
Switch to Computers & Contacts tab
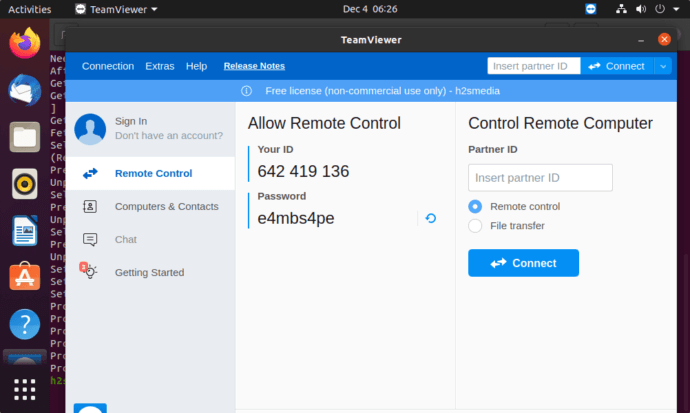[x=150, y=206]
